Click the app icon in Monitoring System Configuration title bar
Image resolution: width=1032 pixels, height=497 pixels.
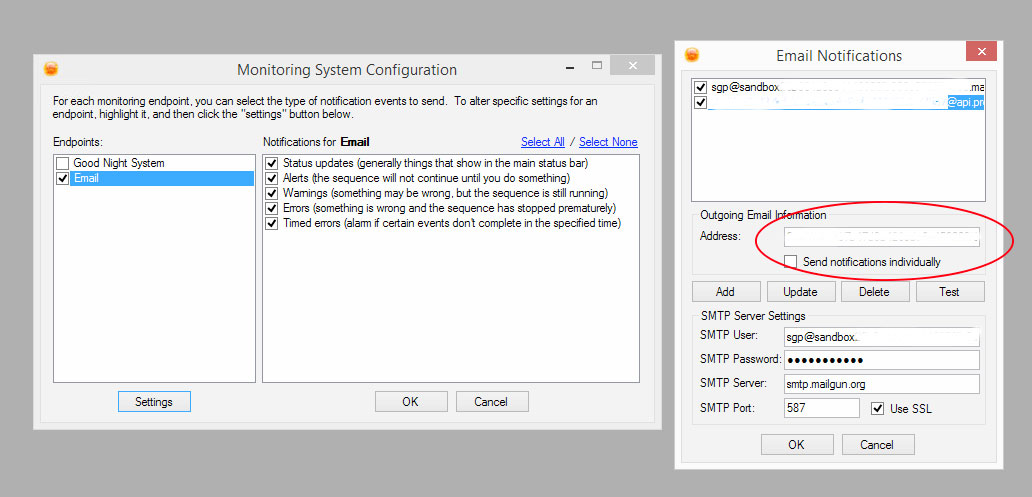click(x=52, y=69)
